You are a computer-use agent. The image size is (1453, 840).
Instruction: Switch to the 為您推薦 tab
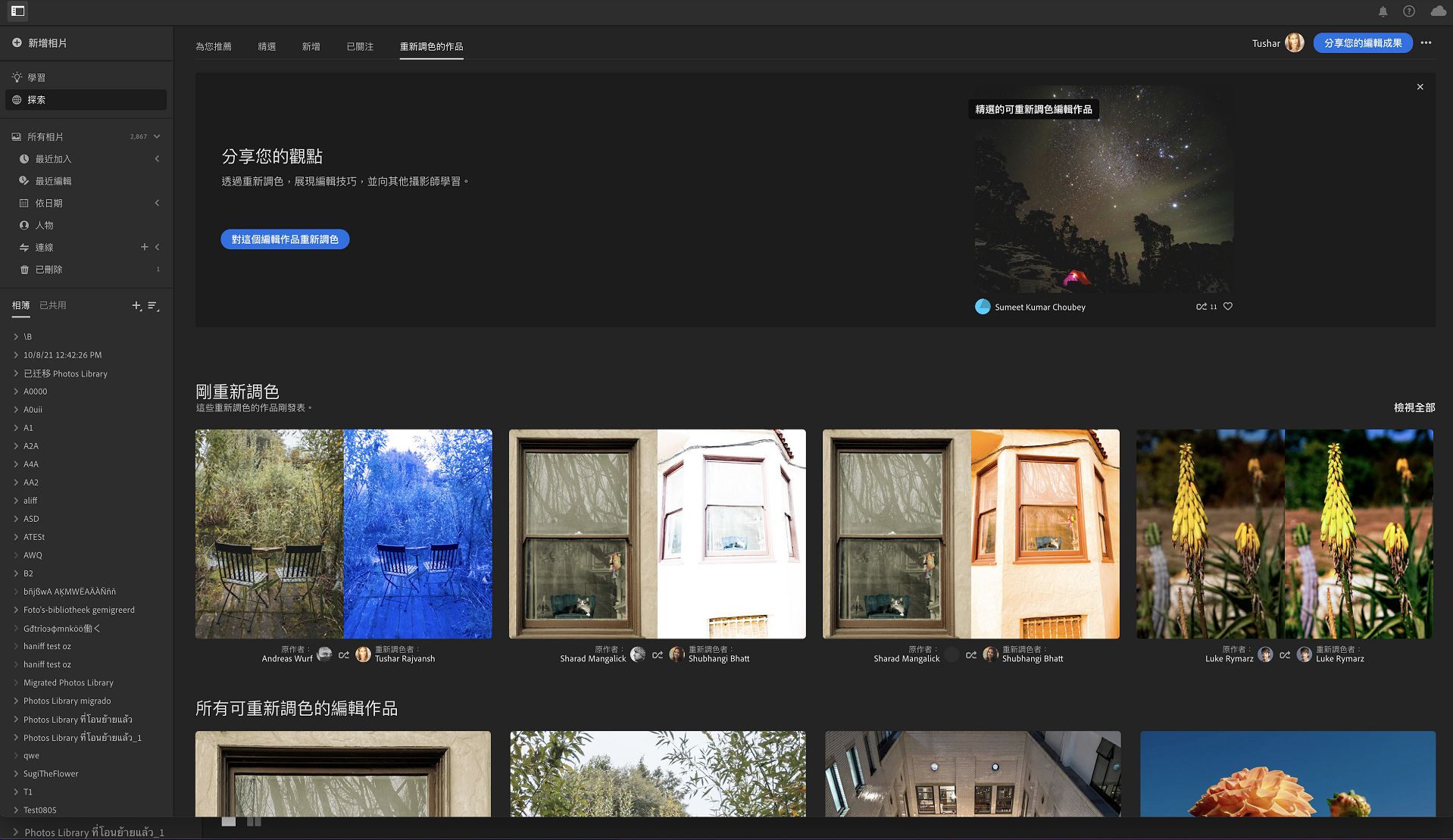coord(214,47)
